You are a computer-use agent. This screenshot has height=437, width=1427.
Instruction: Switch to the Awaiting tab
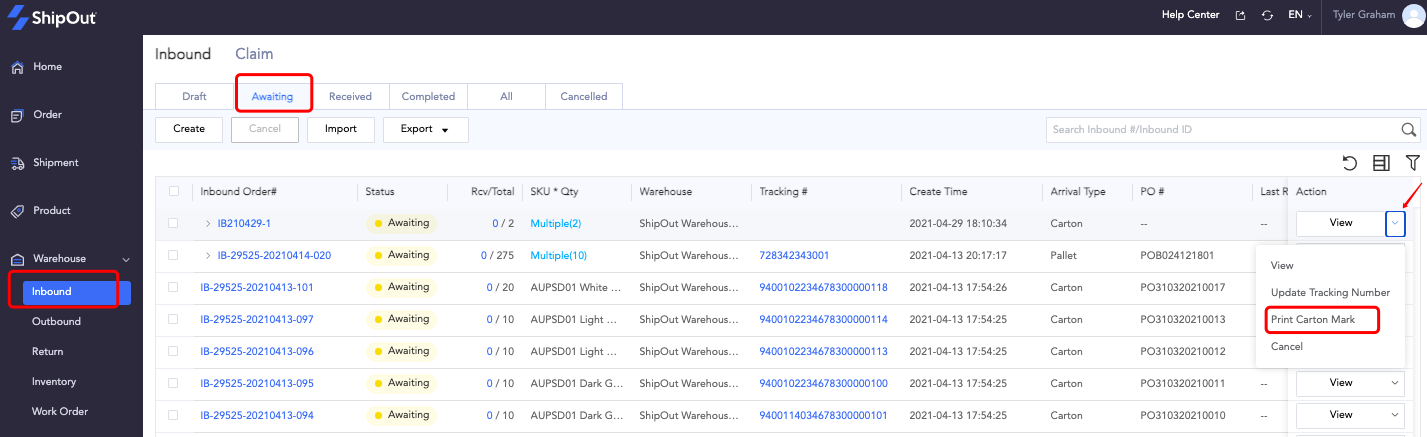point(272,97)
